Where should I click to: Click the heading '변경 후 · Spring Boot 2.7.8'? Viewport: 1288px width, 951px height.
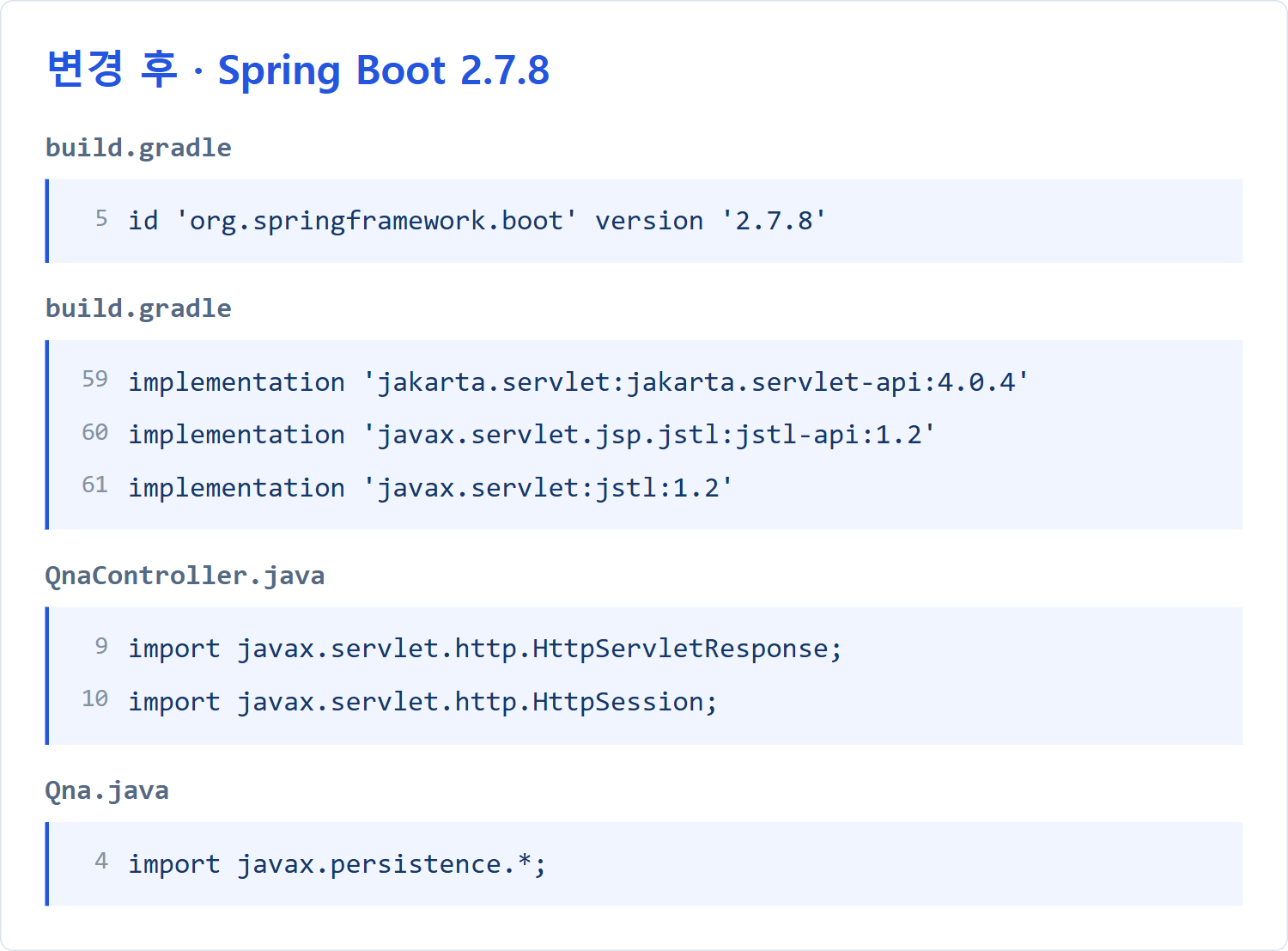[297, 70]
